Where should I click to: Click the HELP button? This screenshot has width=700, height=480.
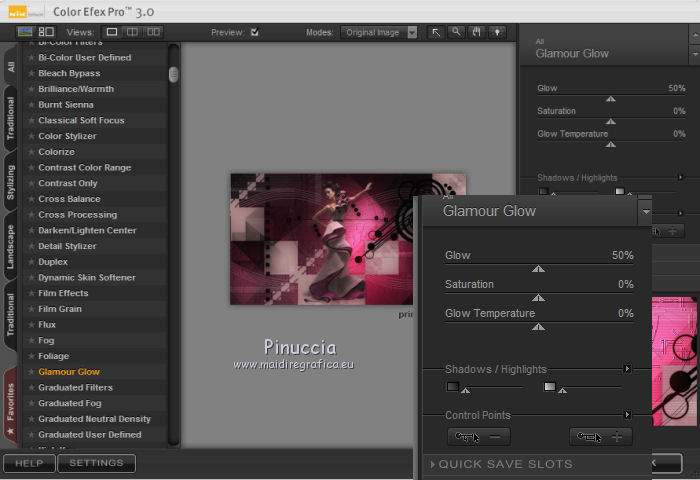click(x=28, y=463)
